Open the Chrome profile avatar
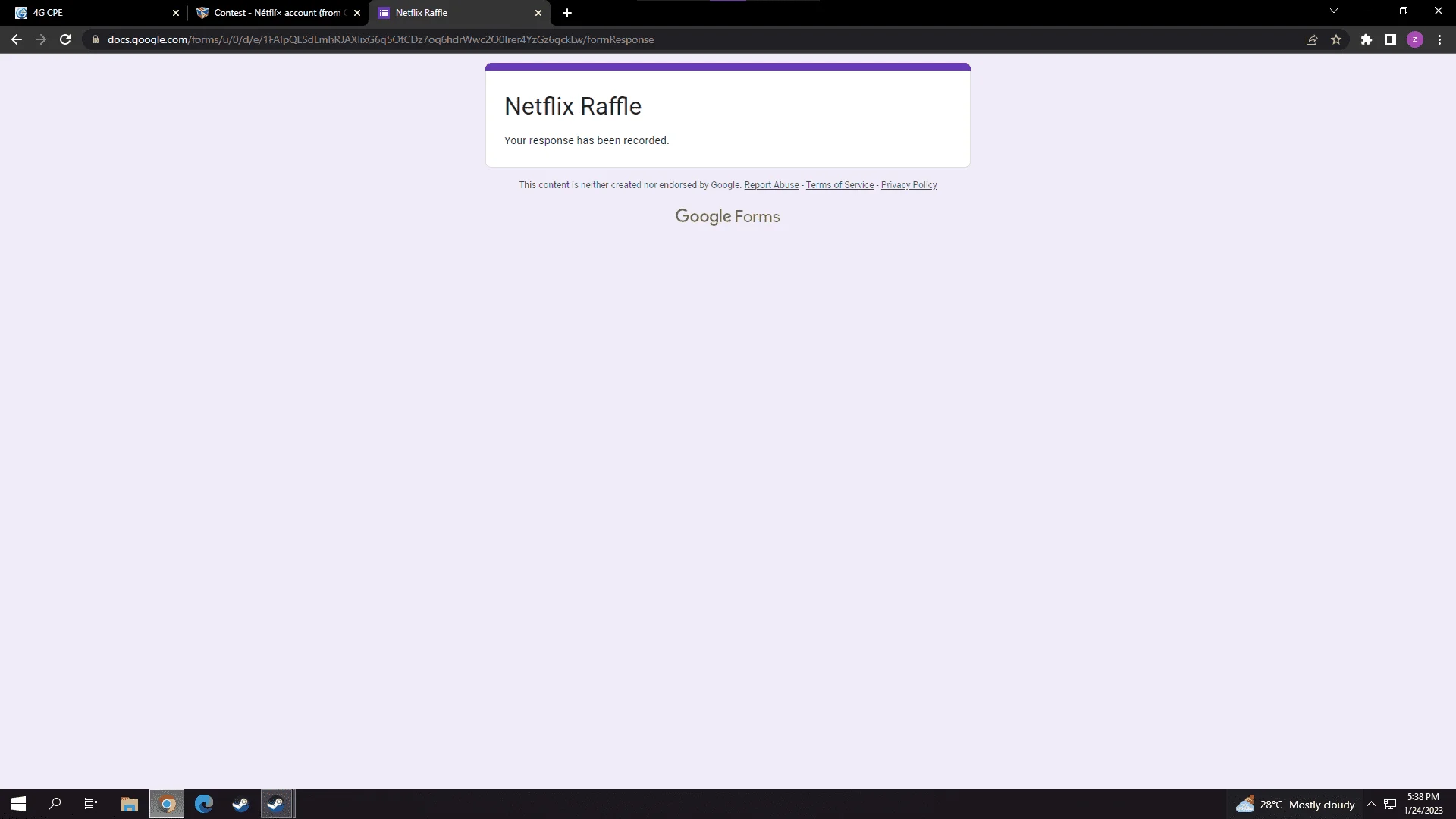The height and width of the screenshot is (819, 1456). [1415, 39]
